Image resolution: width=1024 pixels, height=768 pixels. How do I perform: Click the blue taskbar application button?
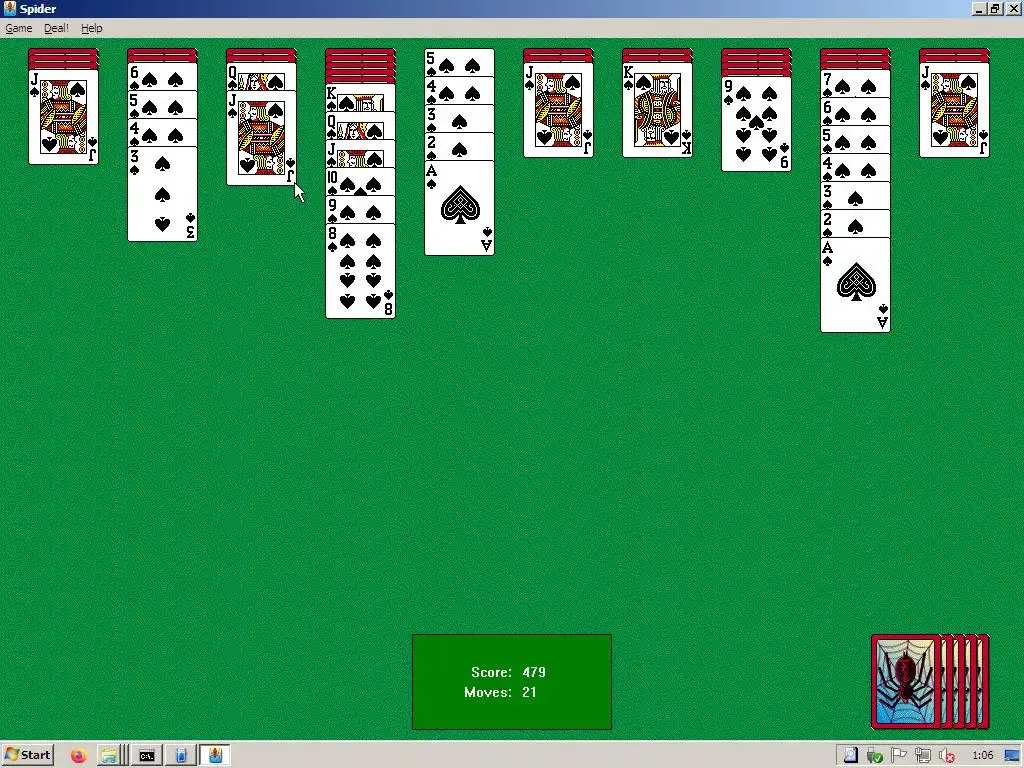(181, 756)
